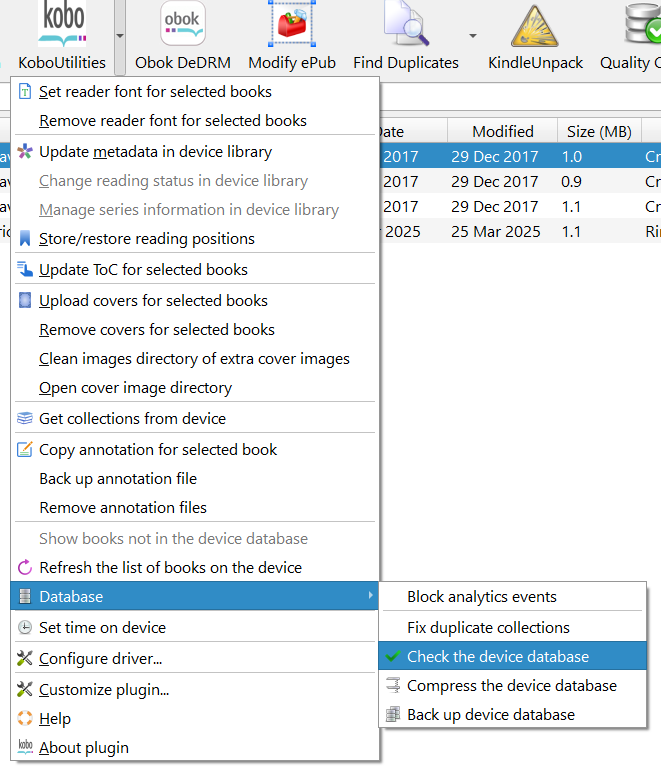
Task: Click the blue bookmark icon for reading positions
Action: click(x=25, y=238)
